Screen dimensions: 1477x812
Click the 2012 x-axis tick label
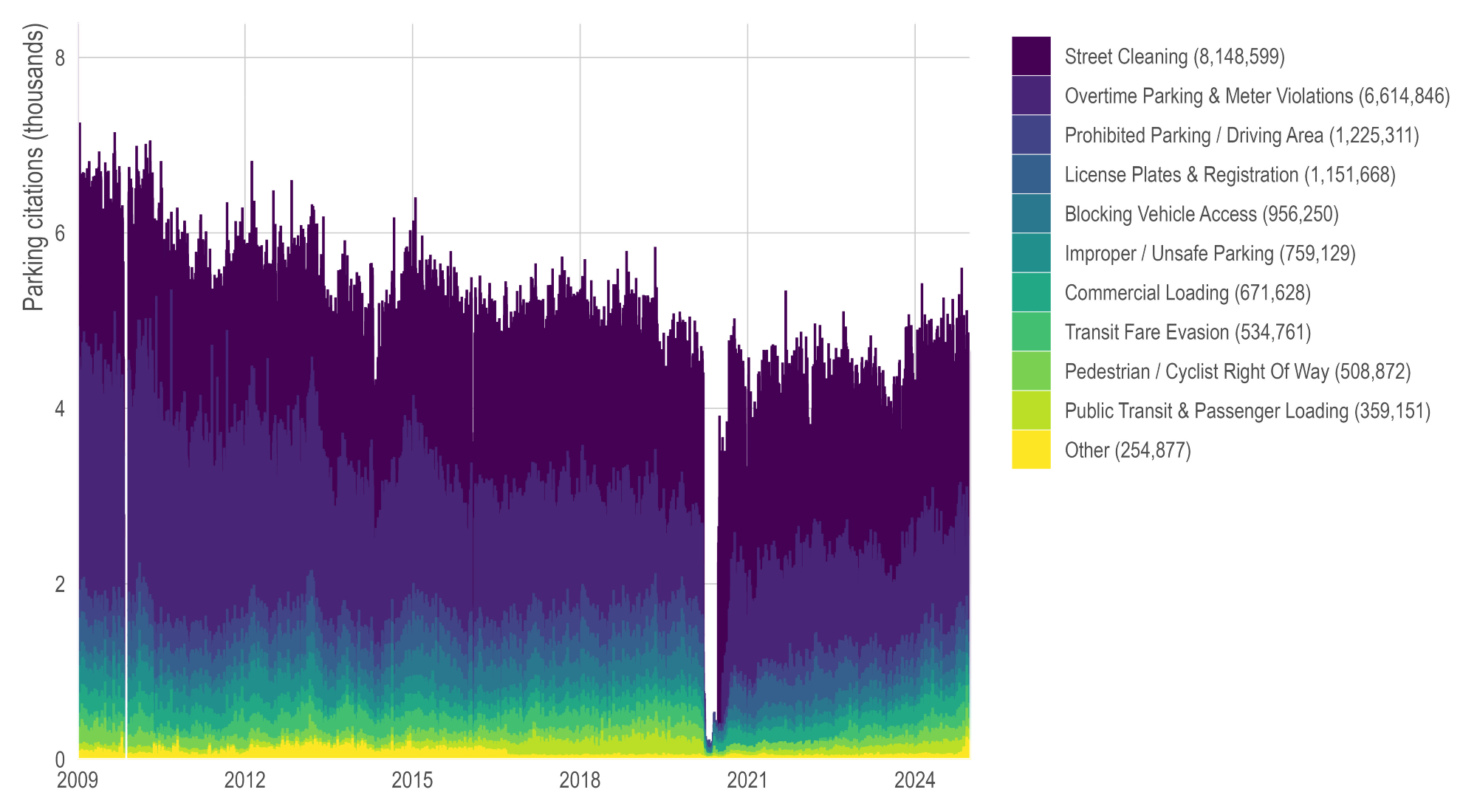(x=244, y=780)
